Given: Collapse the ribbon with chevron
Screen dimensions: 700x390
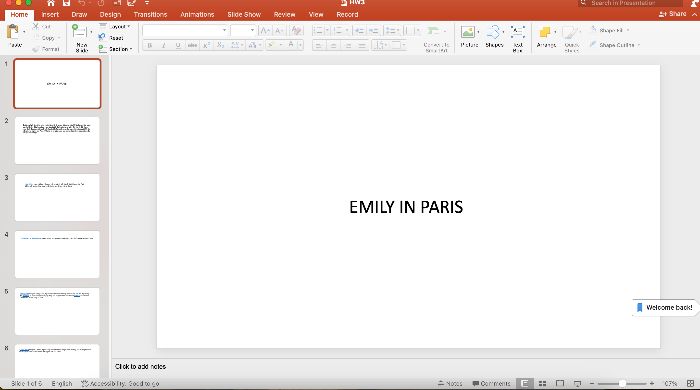Looking at the screenshot, I should click(694, 14).
